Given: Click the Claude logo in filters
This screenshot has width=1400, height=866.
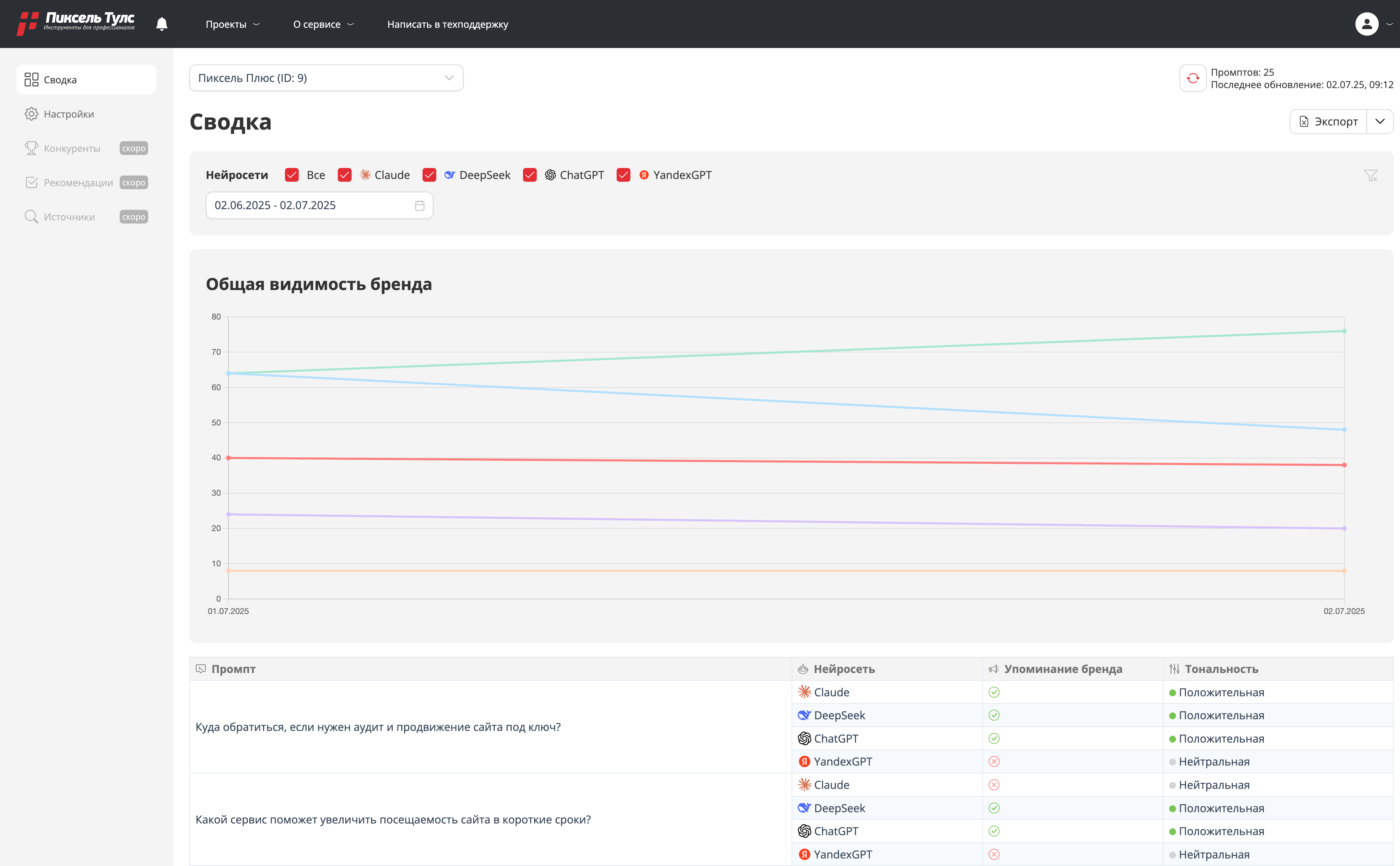Looking at the screenshot, I should 365,175.
